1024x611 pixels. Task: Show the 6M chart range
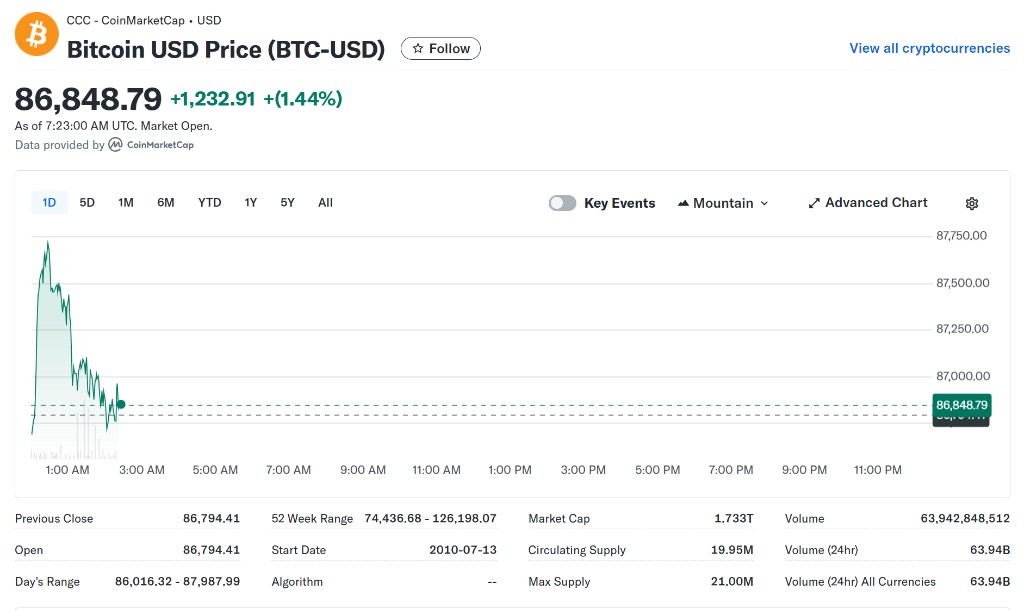pyautogui.click(x=166, y=203)
